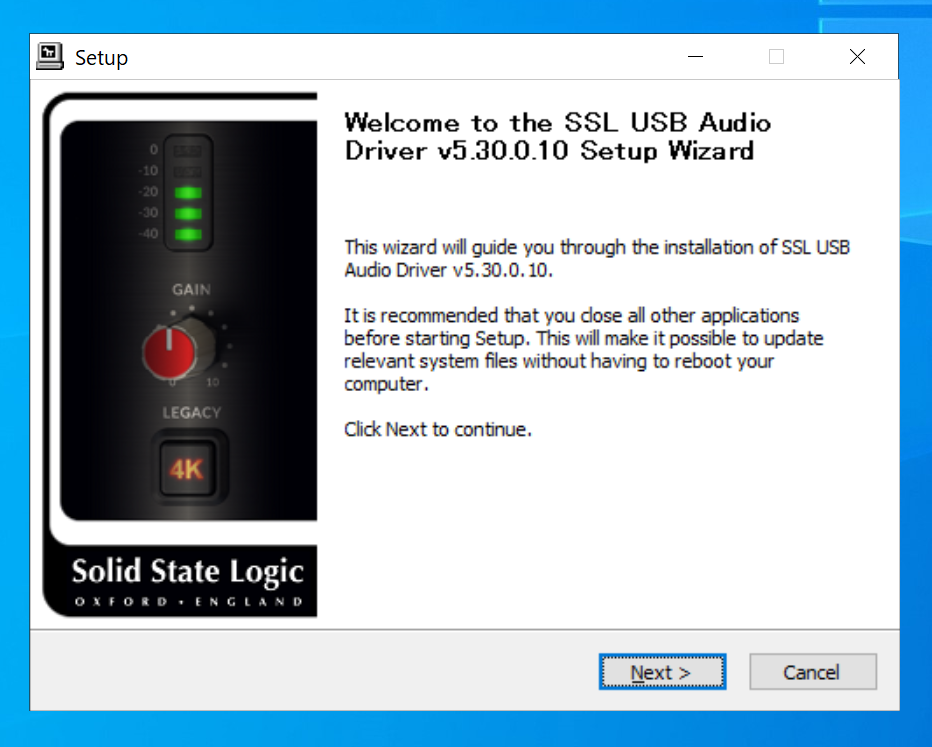This screenshot has height=747, width=932.
Task: Click the "Click Next to continue." text
Action: pos(438,429)
